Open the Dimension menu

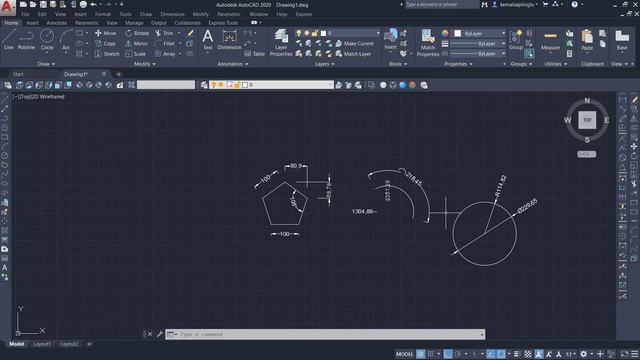(172, 14)
